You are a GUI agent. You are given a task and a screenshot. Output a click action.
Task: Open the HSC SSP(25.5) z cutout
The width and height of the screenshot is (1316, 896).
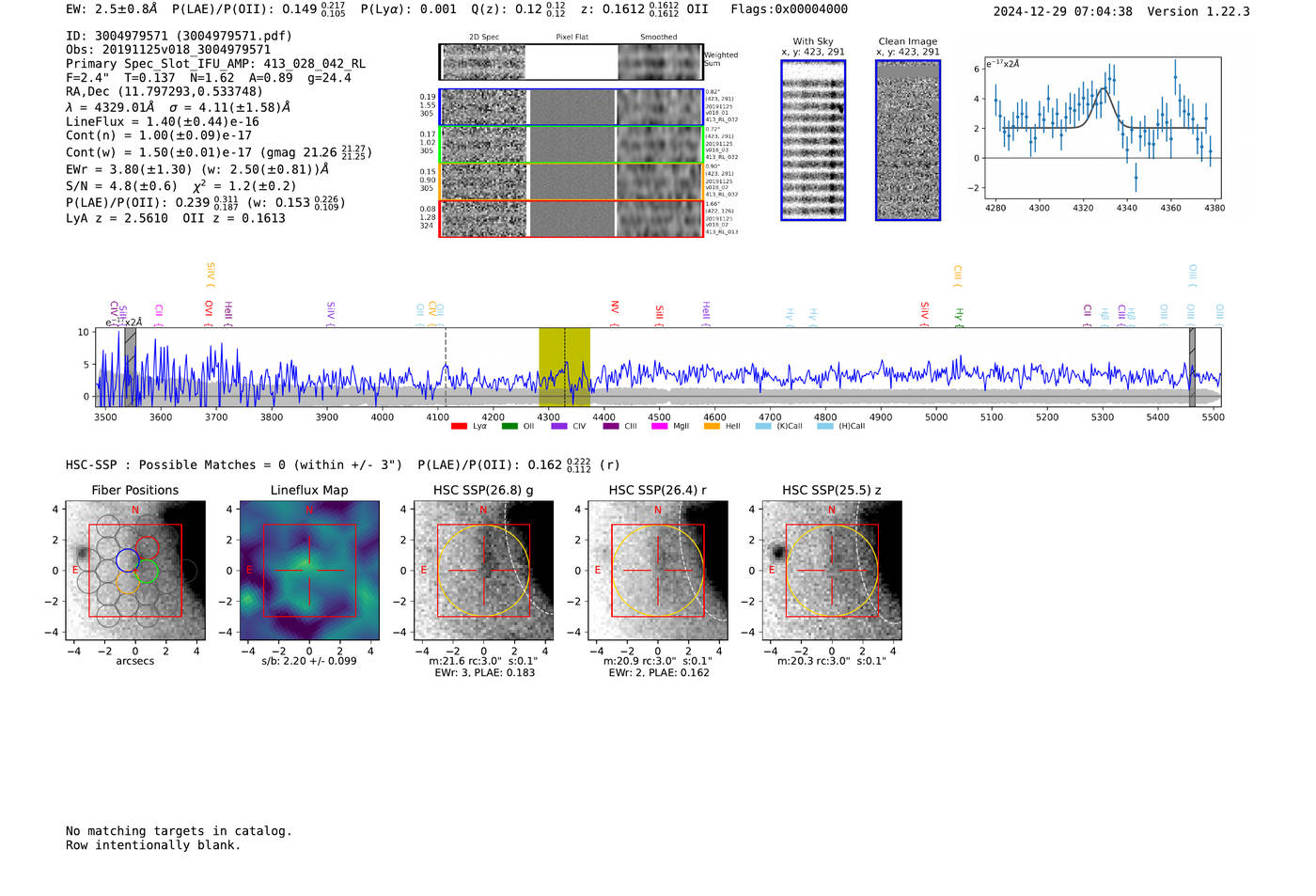click(831, 571)
